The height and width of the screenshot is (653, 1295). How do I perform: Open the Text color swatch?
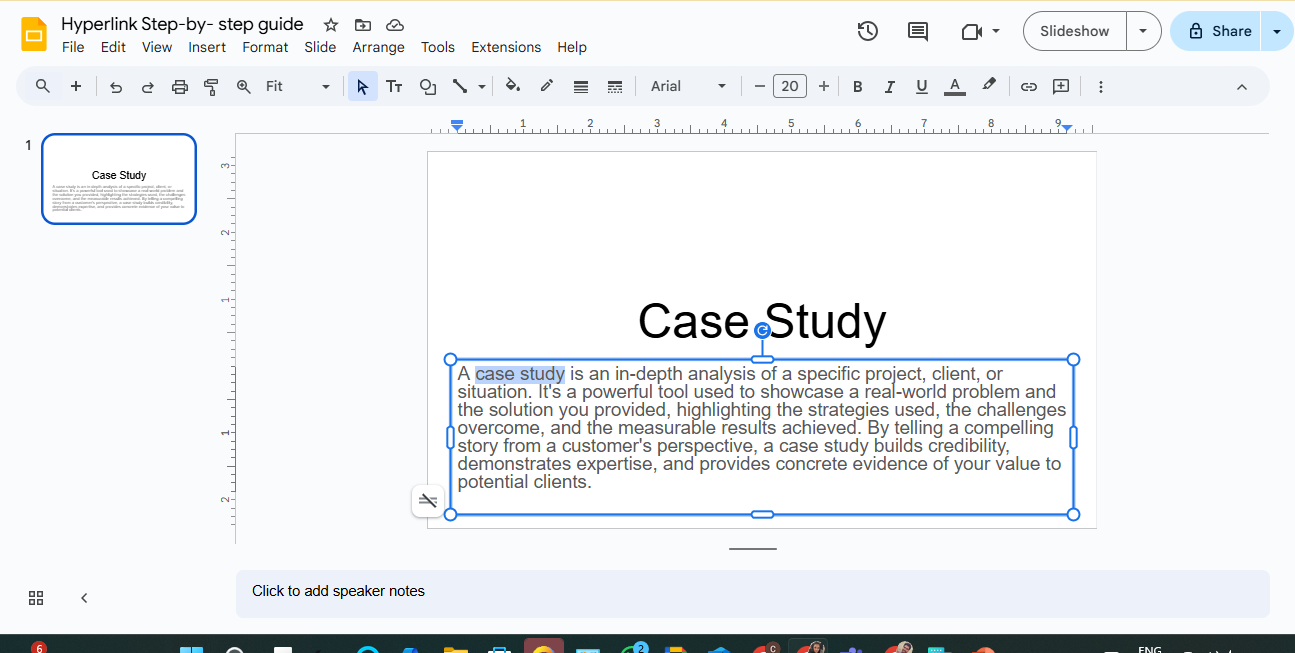954,86
